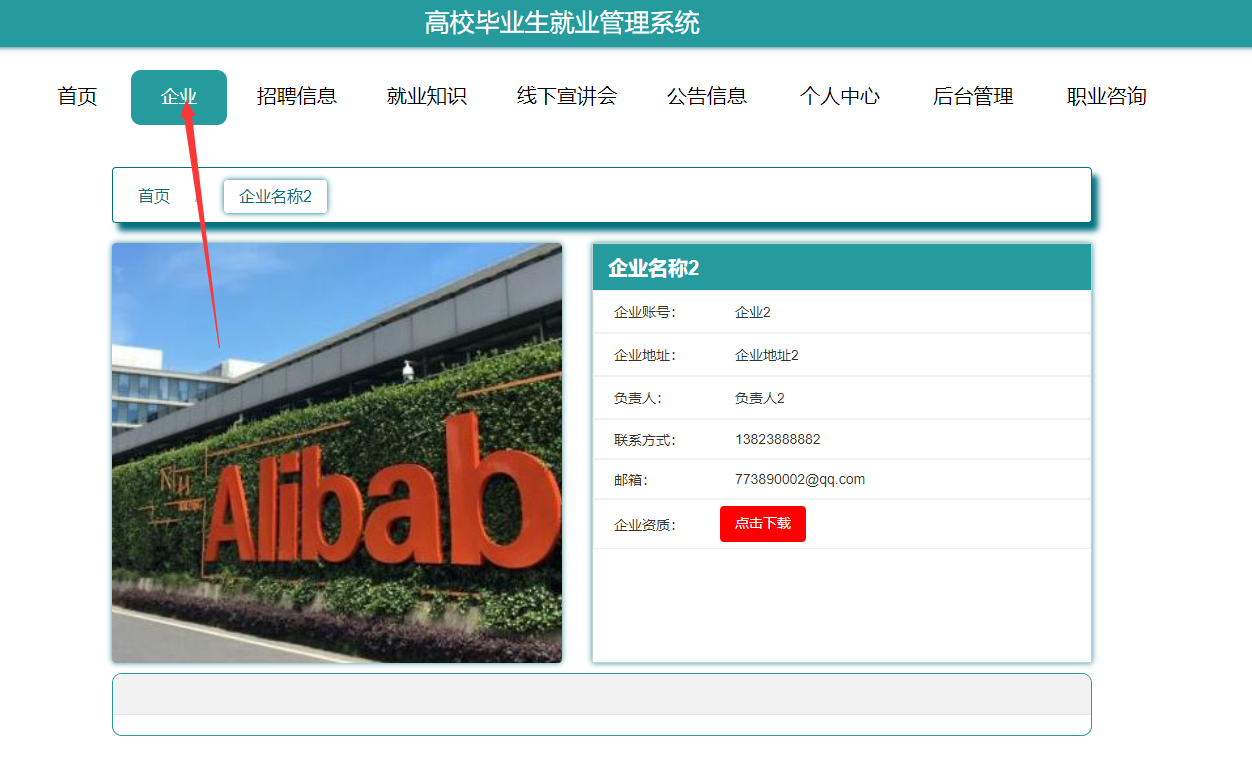Click the Alibaba company photo
This screenshot has width=1252, height=768.
(337, 453)
